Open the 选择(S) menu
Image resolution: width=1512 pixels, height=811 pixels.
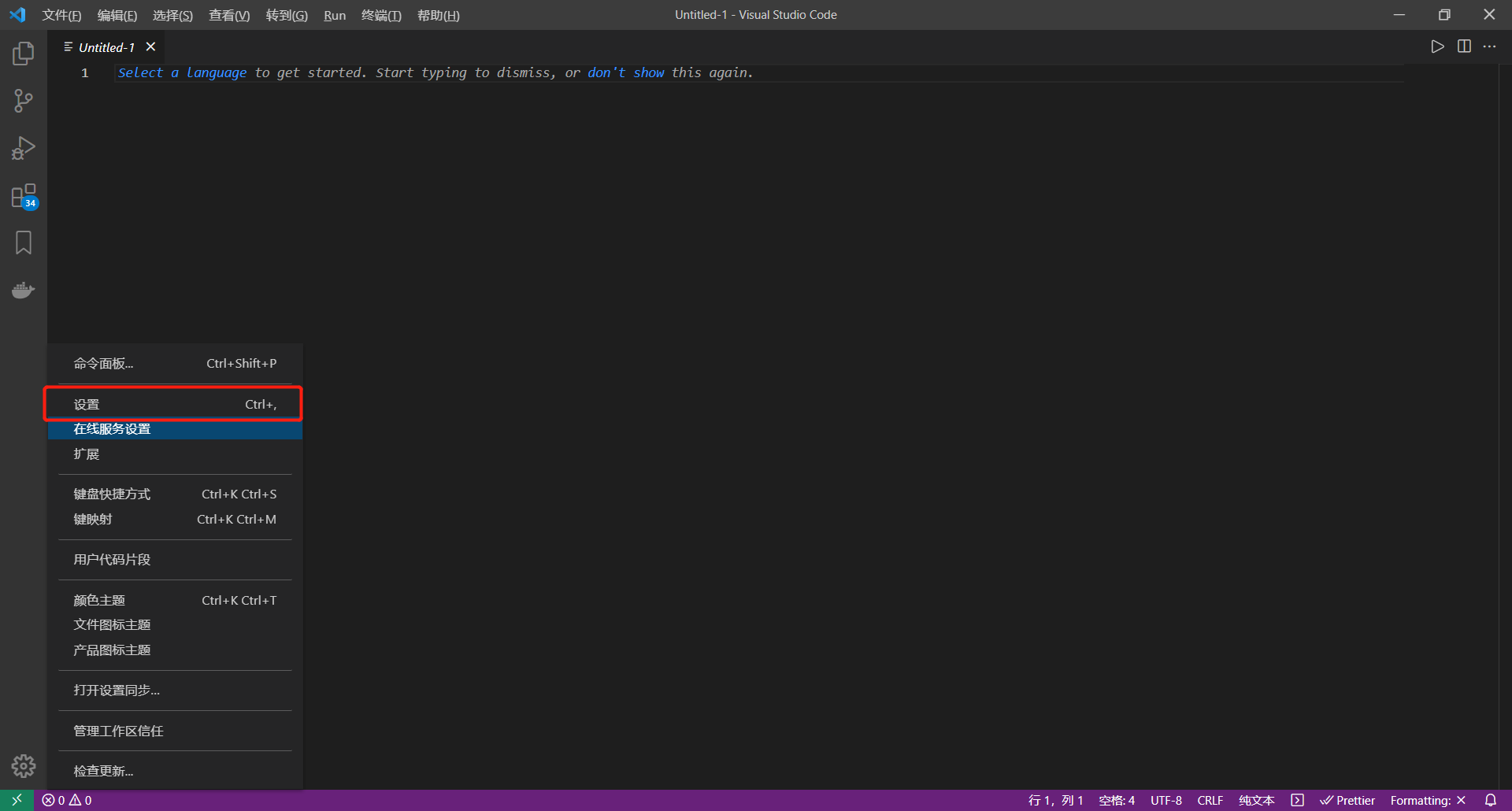[172, 15]
